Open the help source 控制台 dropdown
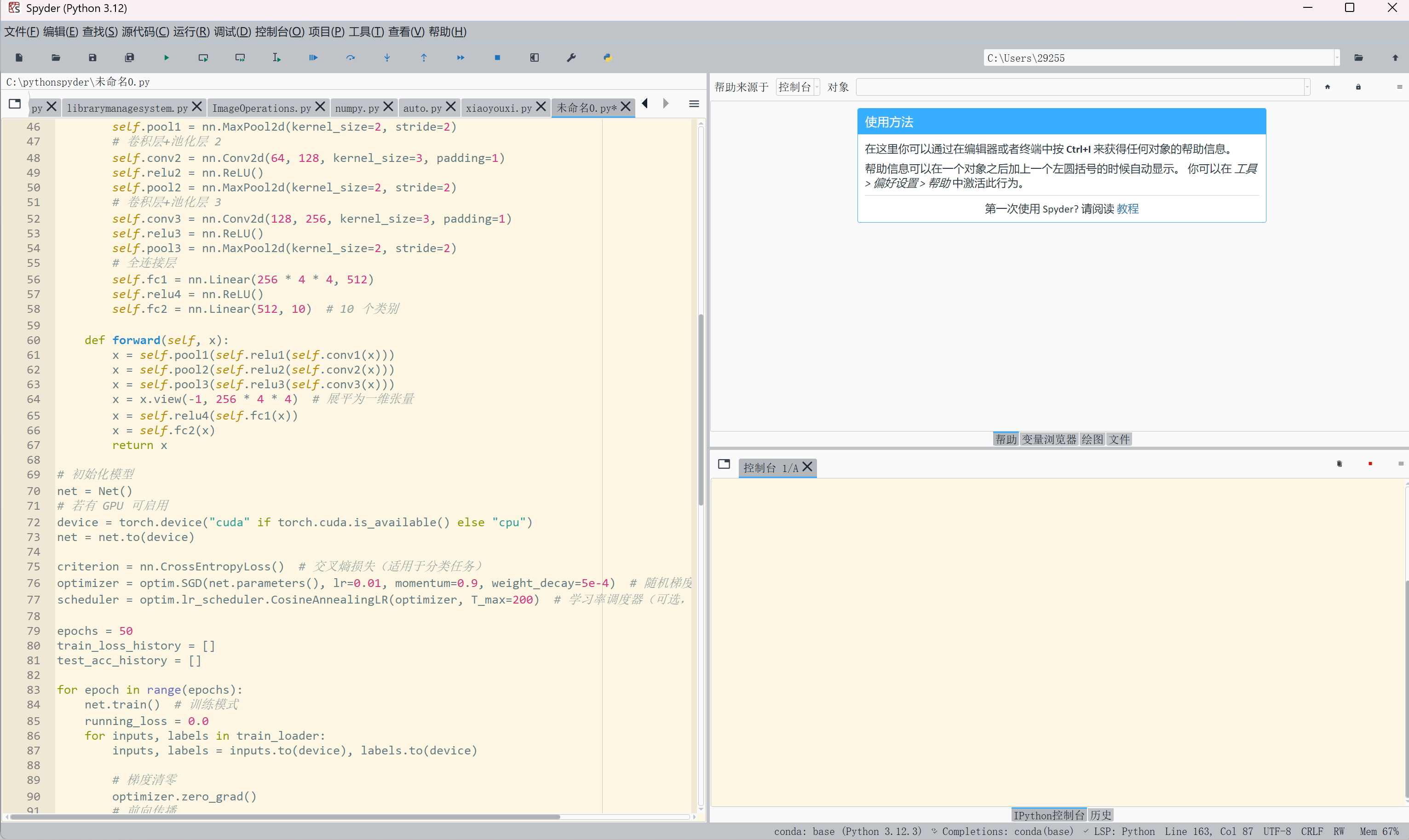The height and width of the screenshot is (840, 1409). click(x=798, y=87)
